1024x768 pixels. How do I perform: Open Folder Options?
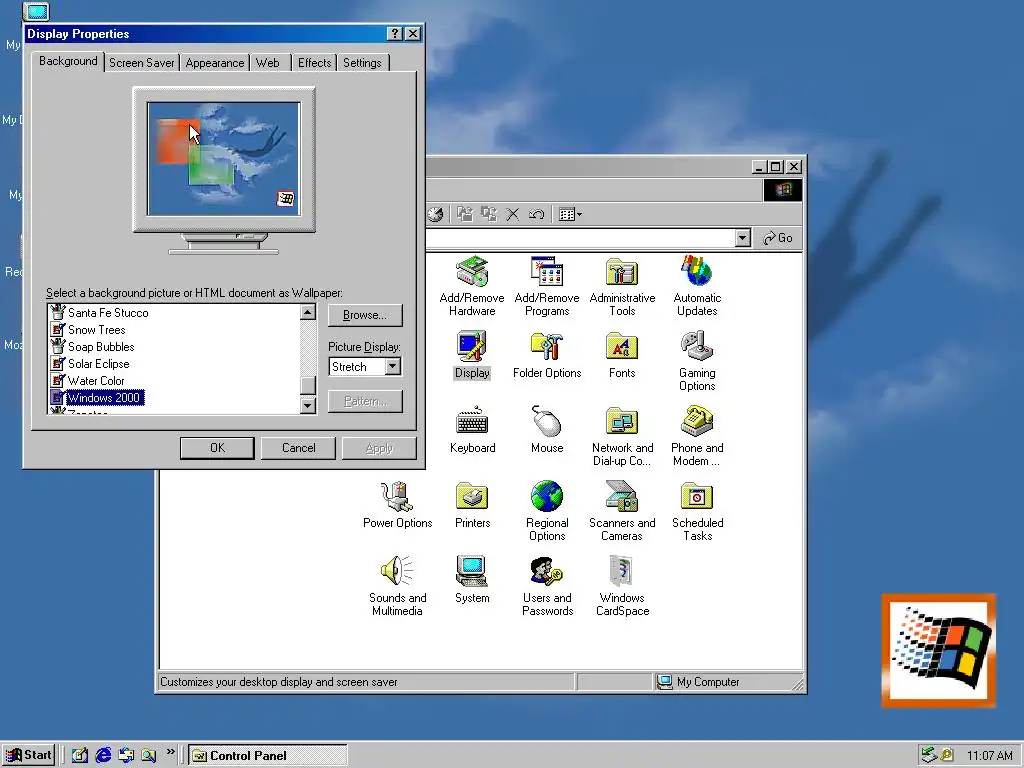point(547,355)
